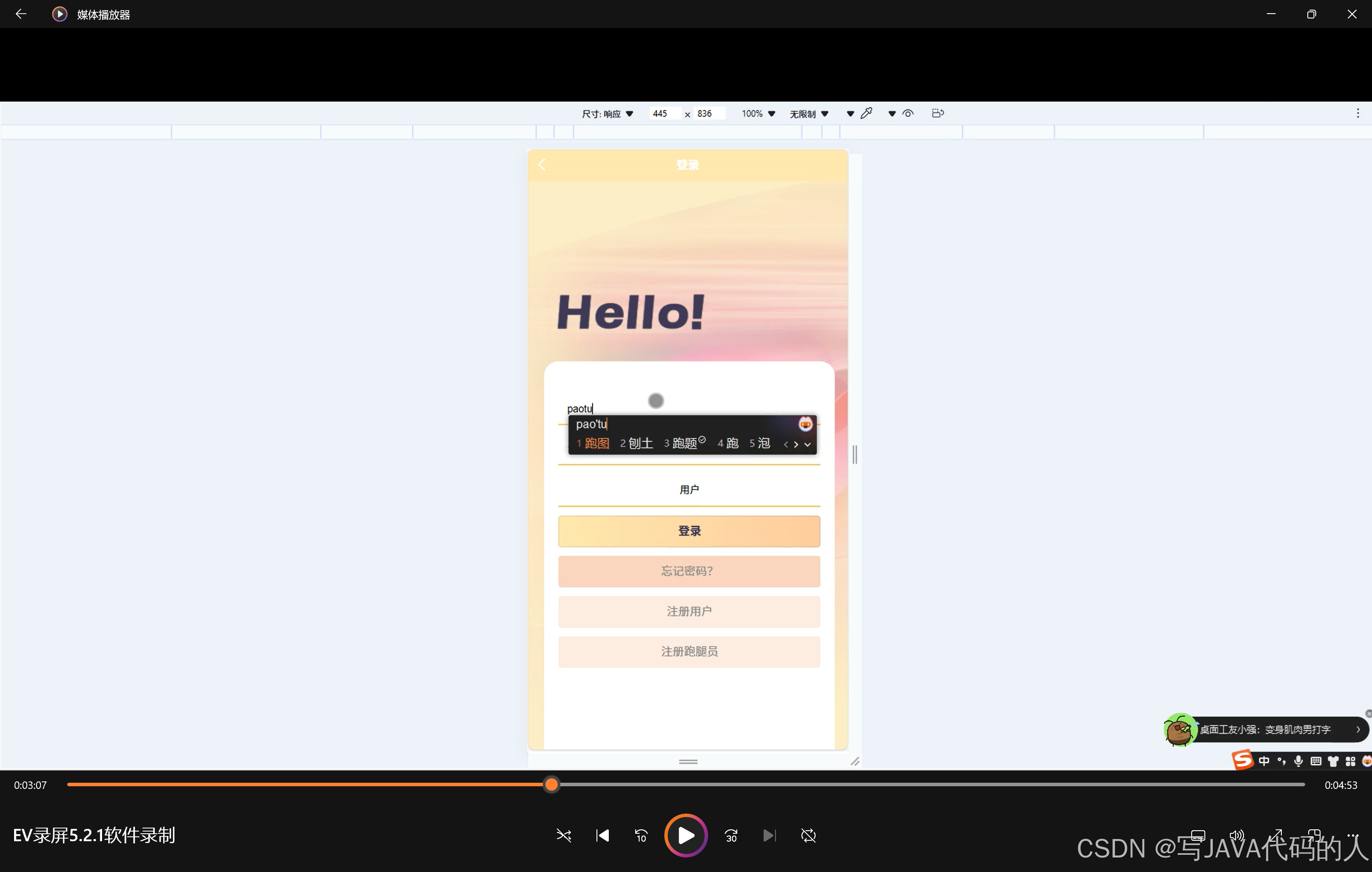The width and height of the screenshot is (1372, 872).
Task: Toggle the eye vision simulation icon
Action: tap(908, 113)
